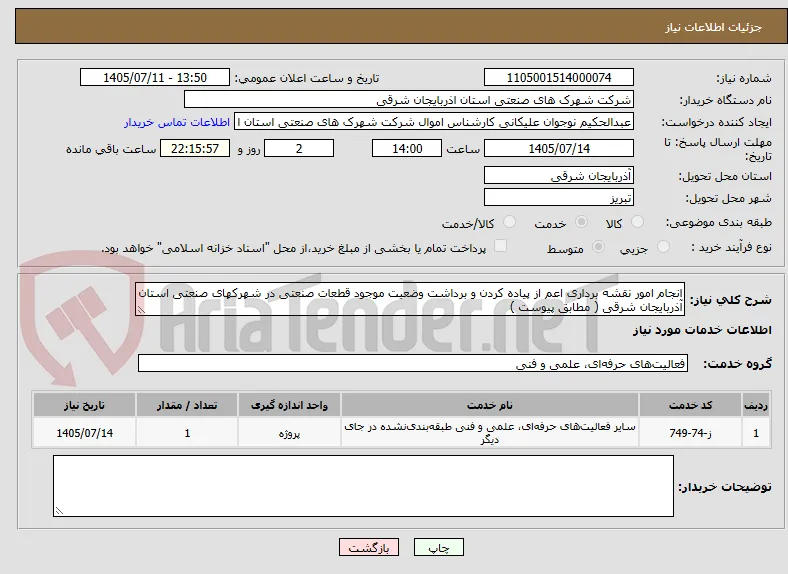Select the جزیی purchase type radio

(663, 246)
